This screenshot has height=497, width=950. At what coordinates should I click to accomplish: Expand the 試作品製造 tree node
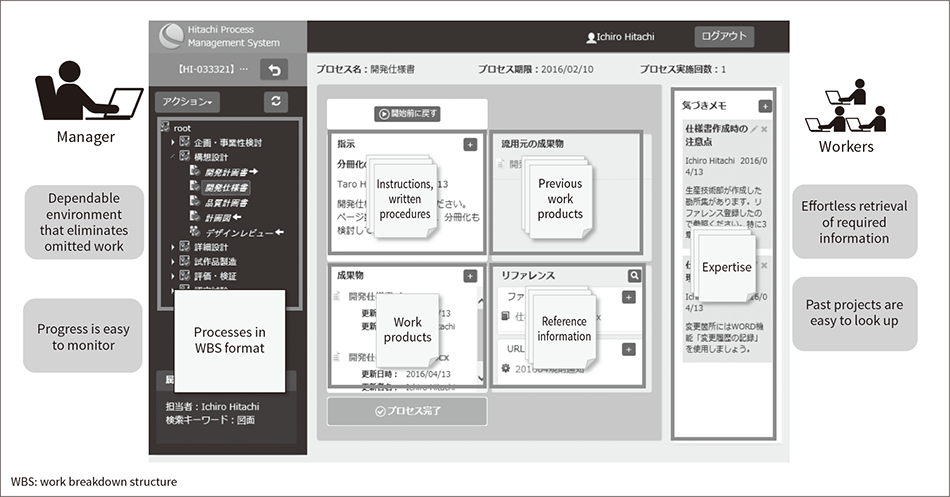pyautogui.click(x=172, y=262)
